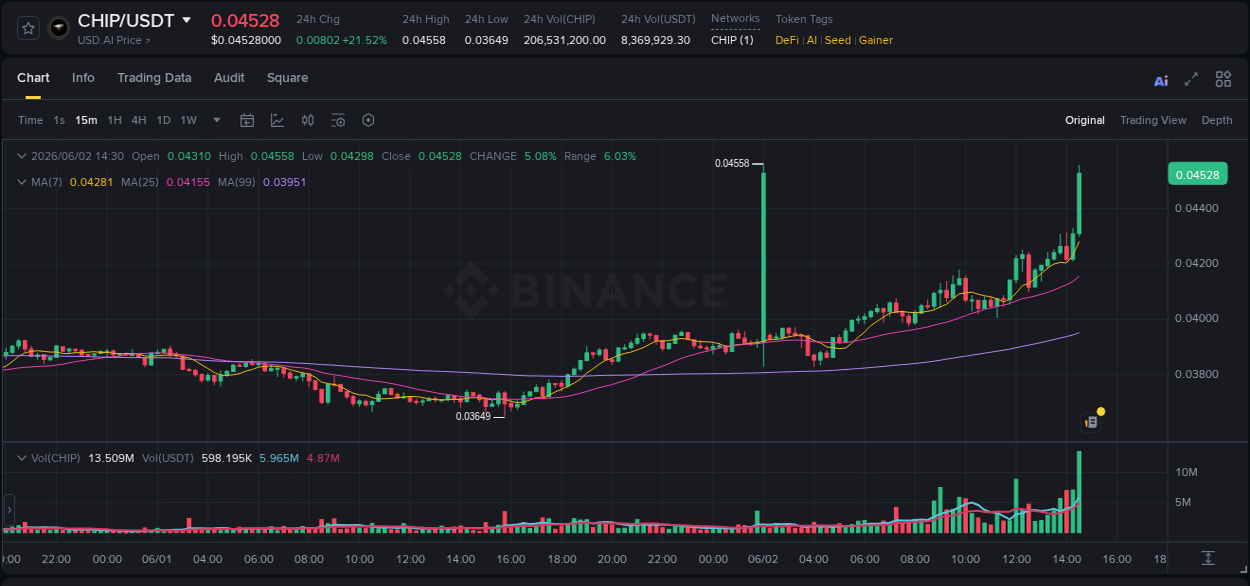Viewport: 1250px width, 586px height.
Task: Switch to the Info tab
Action: (83, 78)
